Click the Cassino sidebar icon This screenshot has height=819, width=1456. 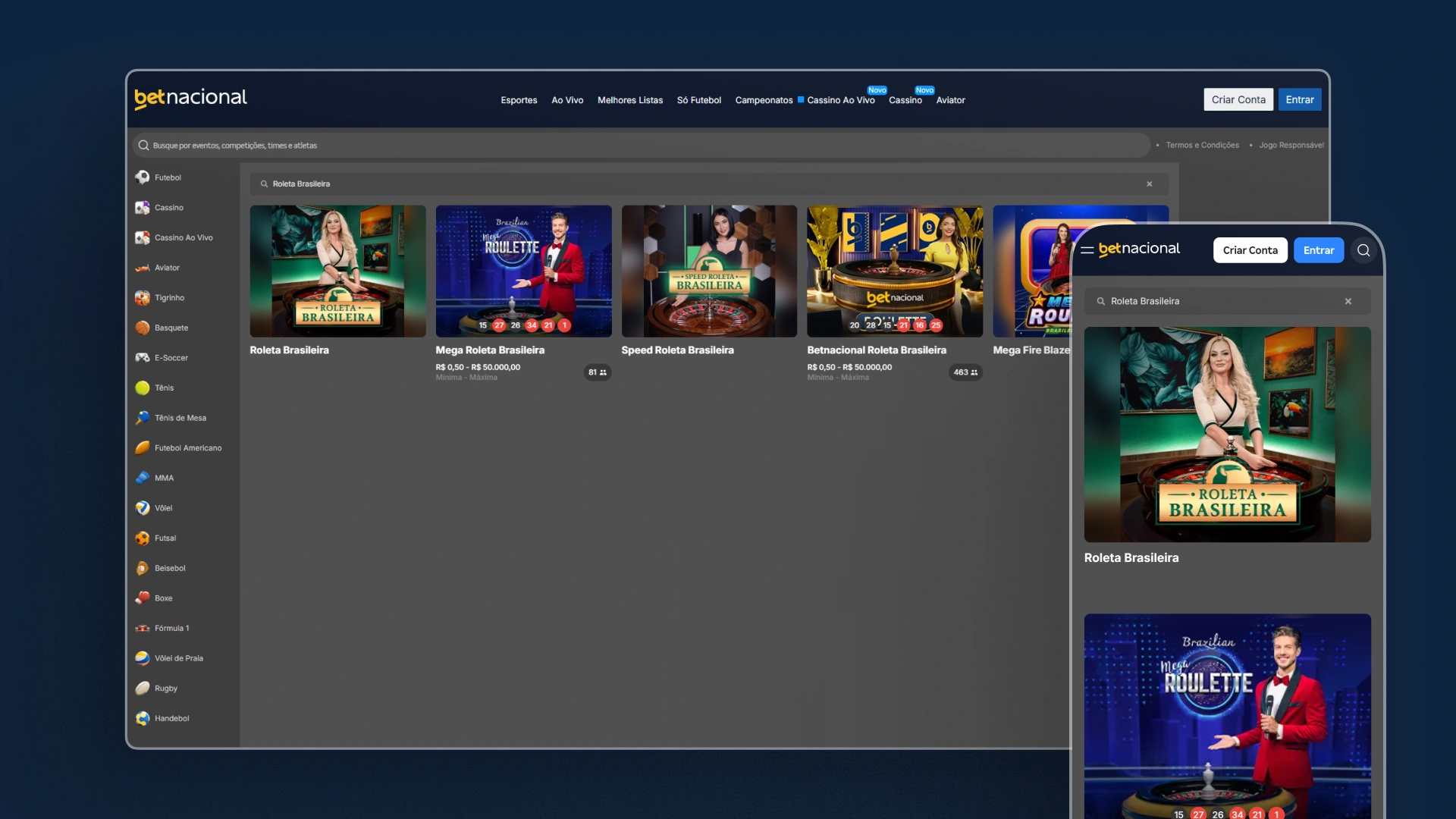tap(143, 208)
